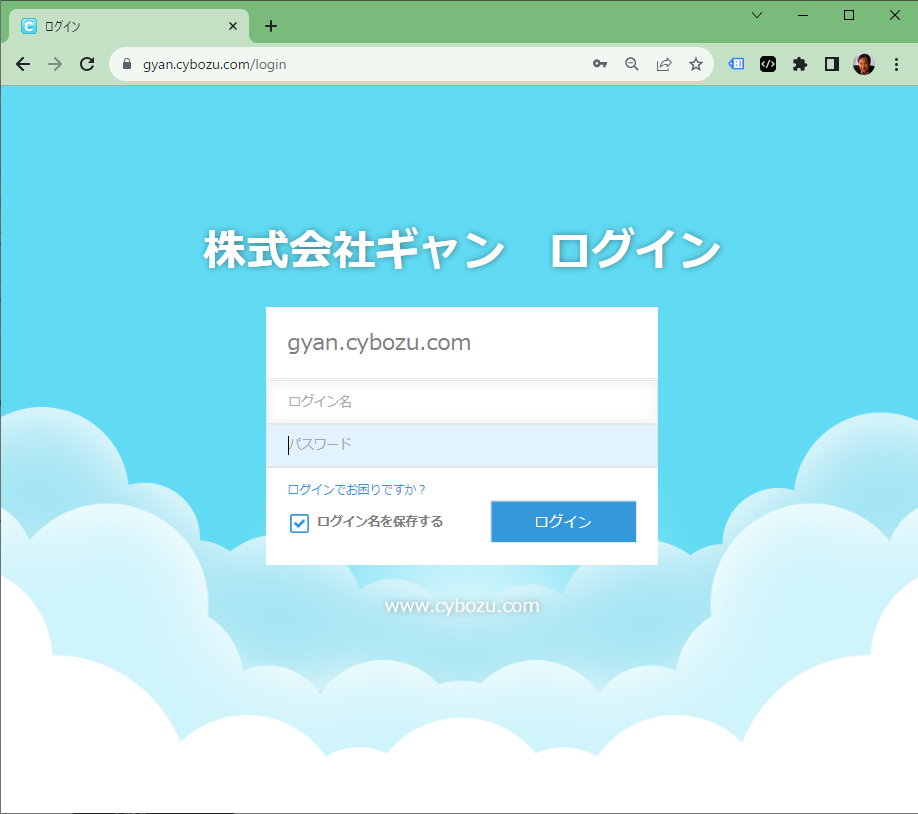The image size is (918, 814).
Task: Open Chrome three-dot menu
Action: pos(896,64)
